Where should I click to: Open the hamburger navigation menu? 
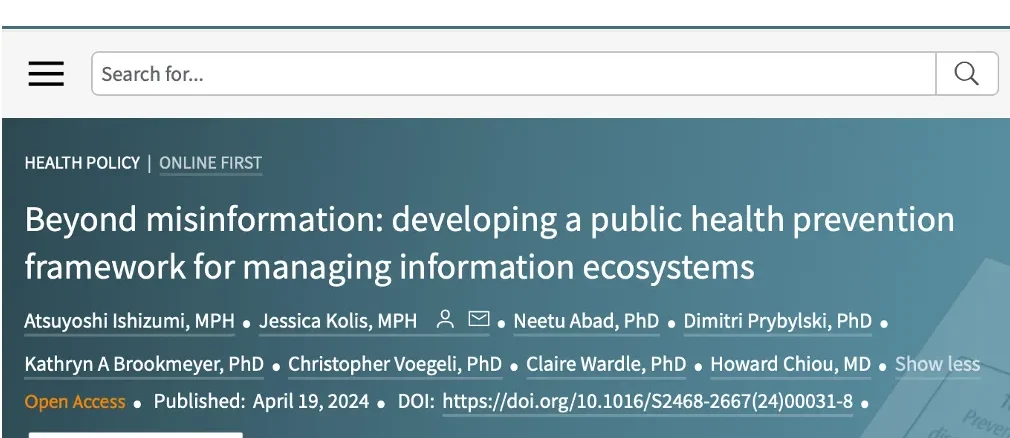coord(46,74)
